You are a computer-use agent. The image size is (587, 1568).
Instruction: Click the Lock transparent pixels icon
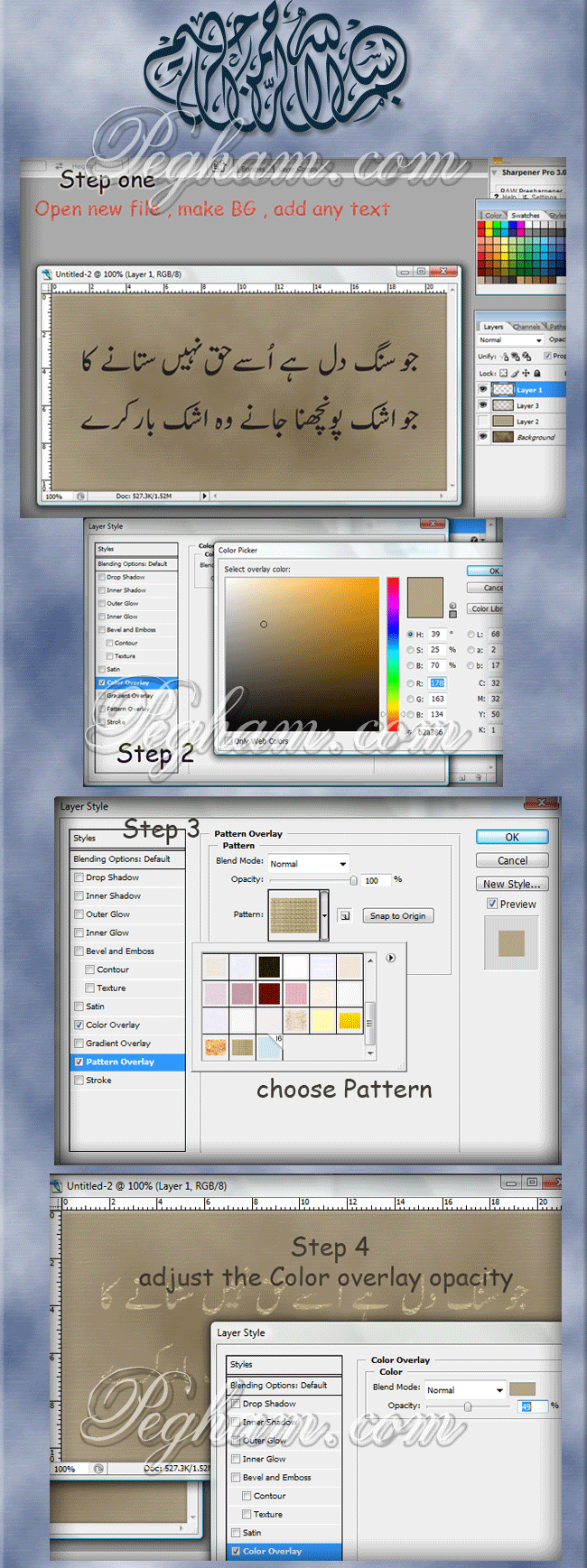(504, 373)
